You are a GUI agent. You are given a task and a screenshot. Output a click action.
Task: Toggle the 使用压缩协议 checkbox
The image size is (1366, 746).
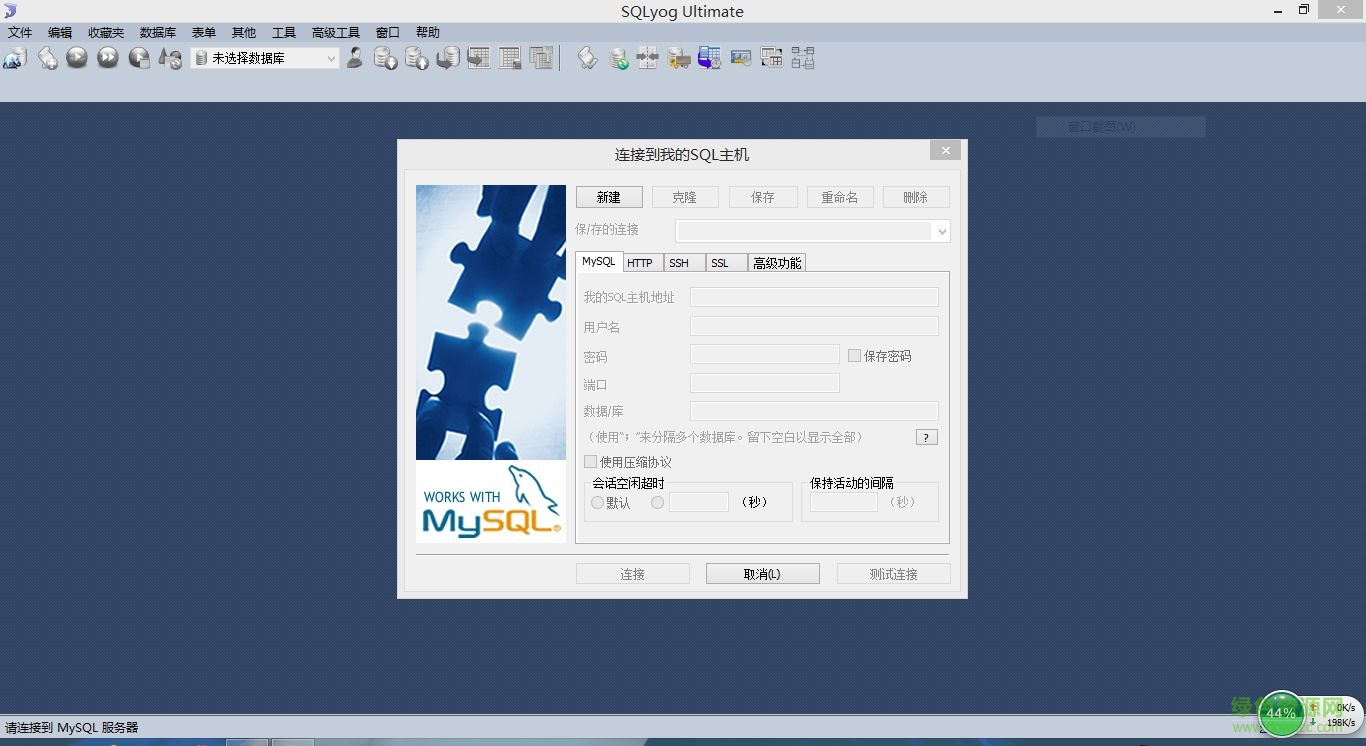(591, 461)
